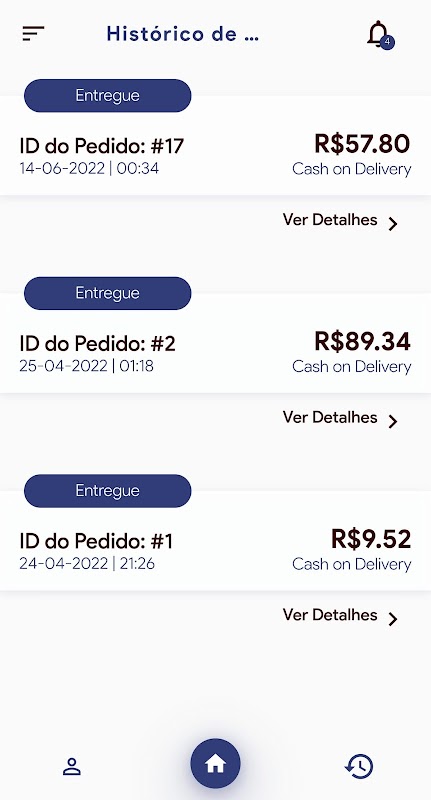
Task: Tap the notification count badge
Action: (x=387, y=42)
